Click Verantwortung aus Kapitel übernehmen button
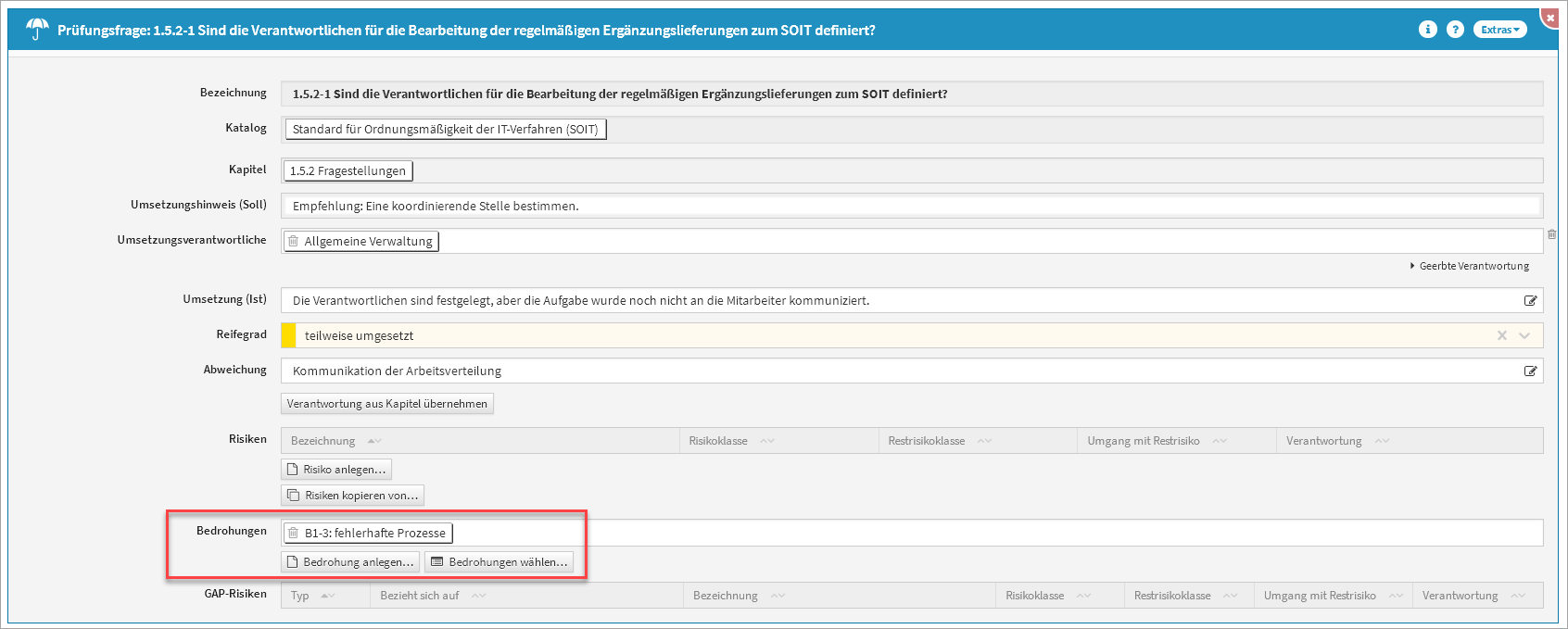 [x=386, y=404]
